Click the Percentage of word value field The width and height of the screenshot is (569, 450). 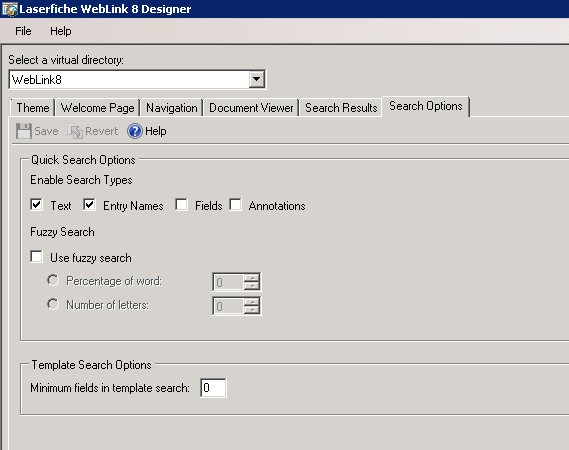pyautogui.click(x=228, y=282)
